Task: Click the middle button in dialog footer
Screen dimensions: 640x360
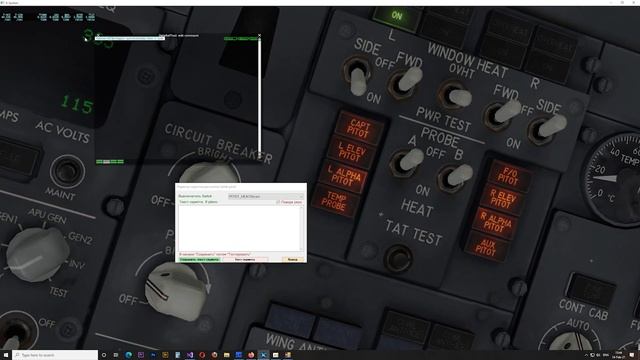Action: (245, 259)
